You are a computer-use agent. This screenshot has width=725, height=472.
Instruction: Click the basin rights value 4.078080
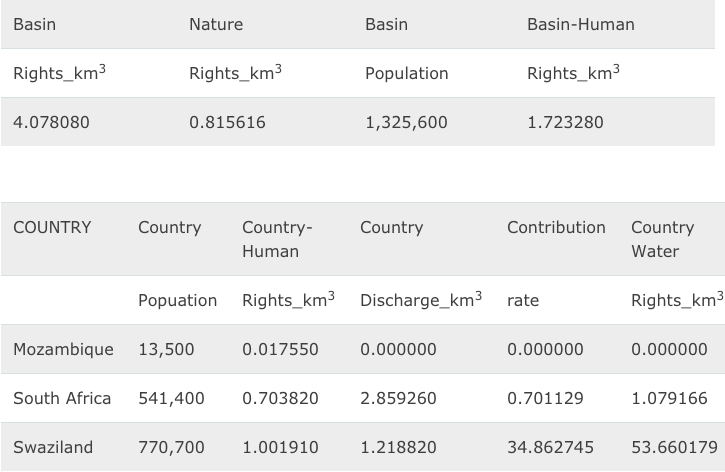[51, 123]
